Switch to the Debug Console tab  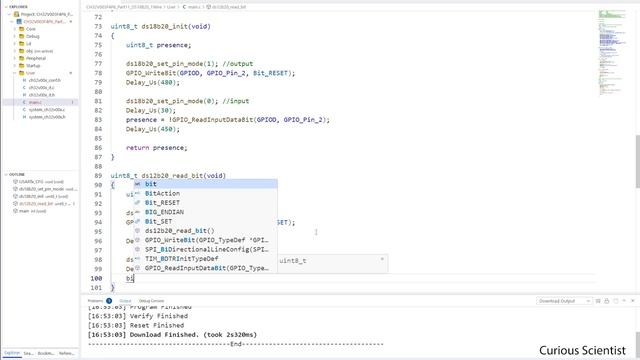point(151,301)
